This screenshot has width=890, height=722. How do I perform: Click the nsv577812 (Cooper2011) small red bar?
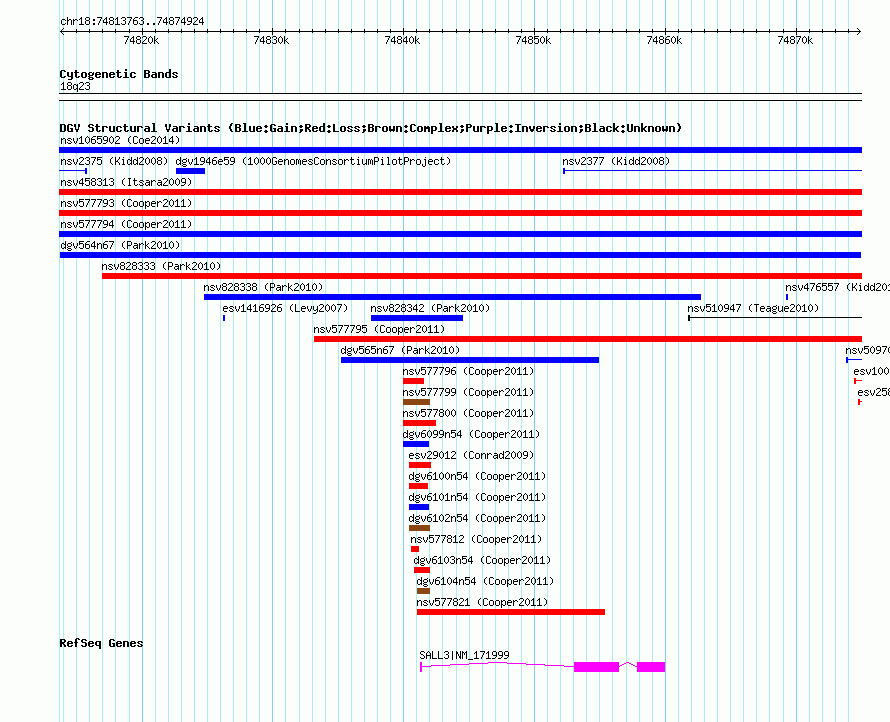point(415,549)
